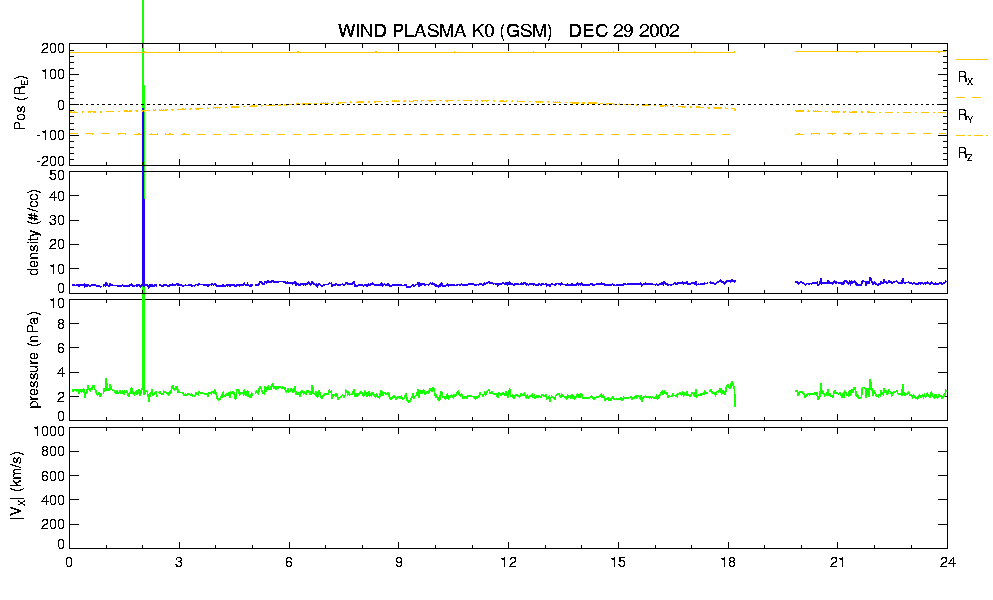Click the date DEC 29 2002 in title

tap(624, 31)
